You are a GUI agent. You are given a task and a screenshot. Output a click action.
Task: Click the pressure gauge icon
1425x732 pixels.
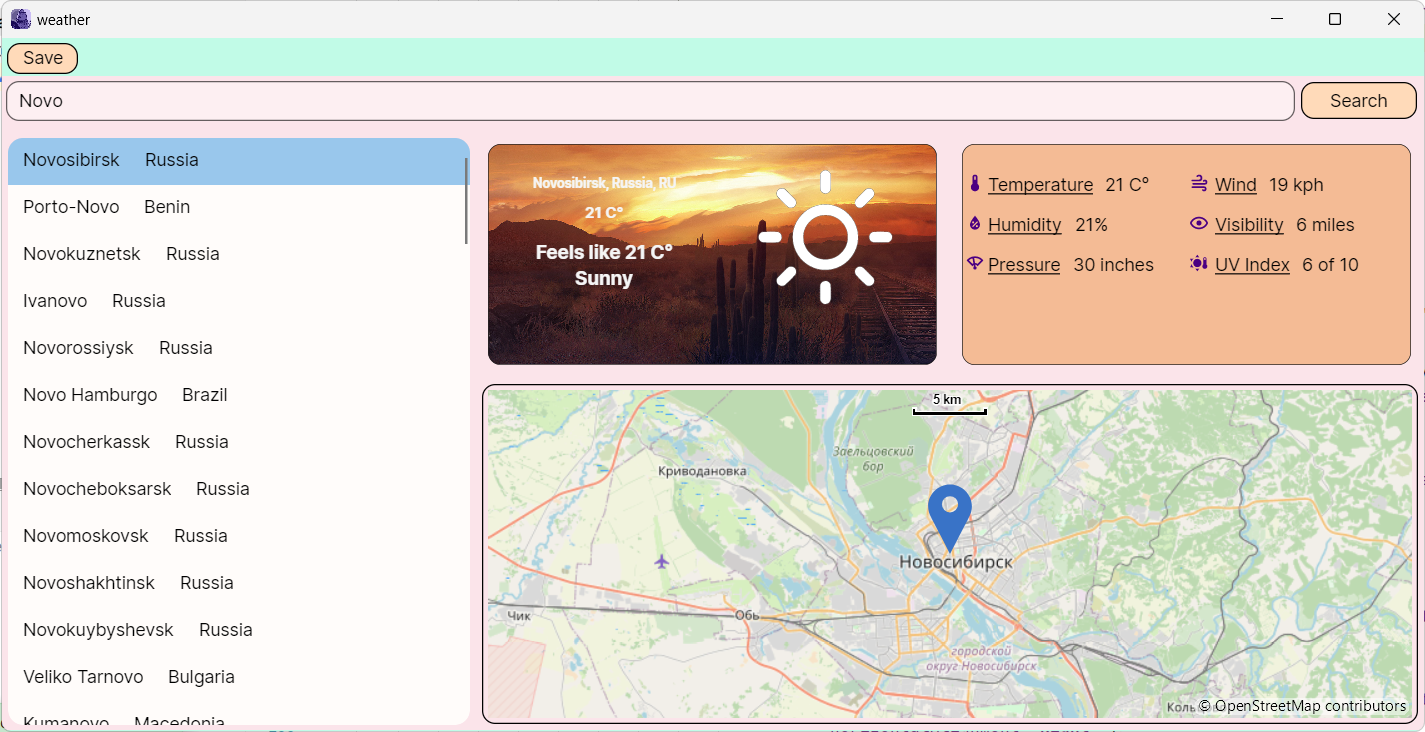click(975, 264)
